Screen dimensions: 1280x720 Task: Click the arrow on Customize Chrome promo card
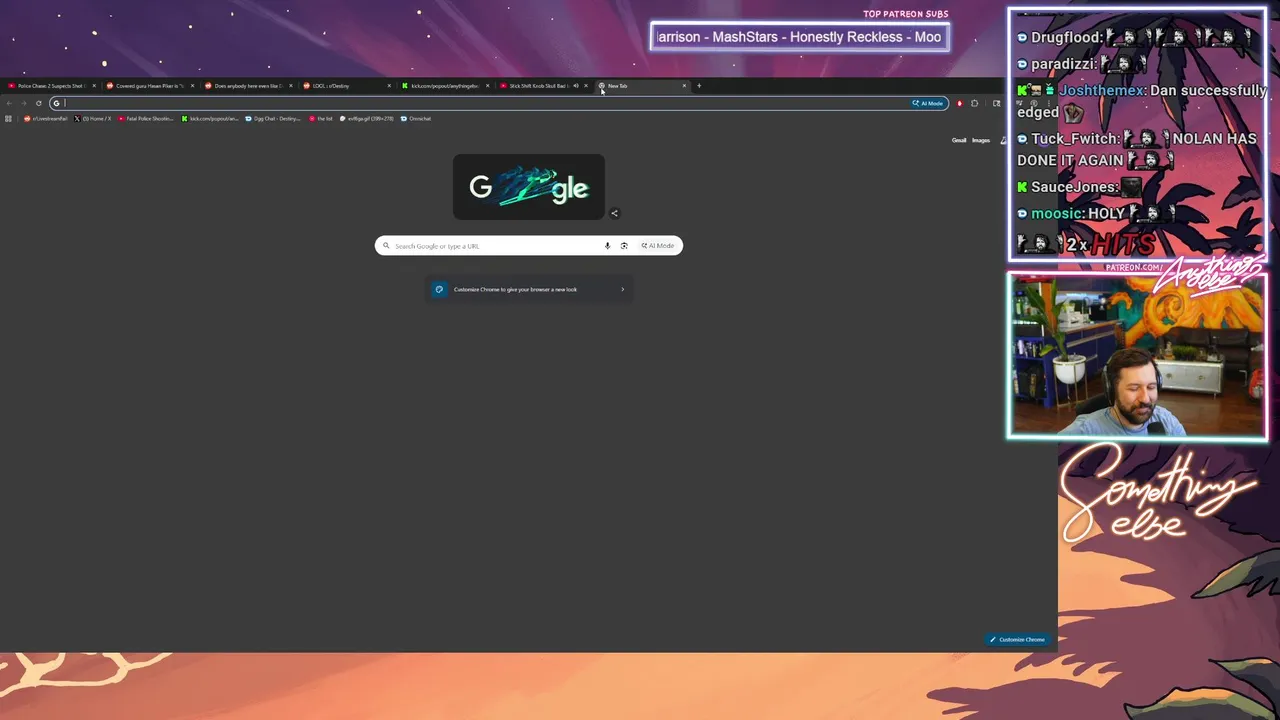click(x=622, y=290)
